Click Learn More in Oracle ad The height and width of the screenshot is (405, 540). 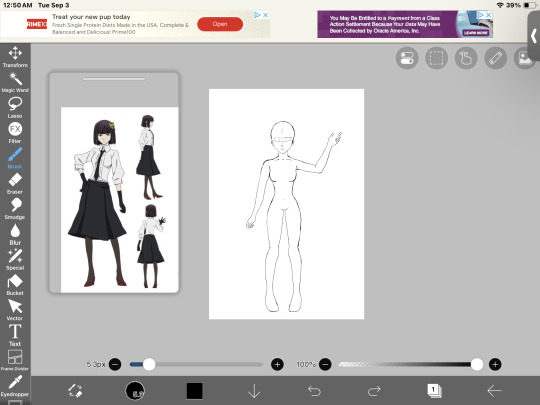point(476,33)
